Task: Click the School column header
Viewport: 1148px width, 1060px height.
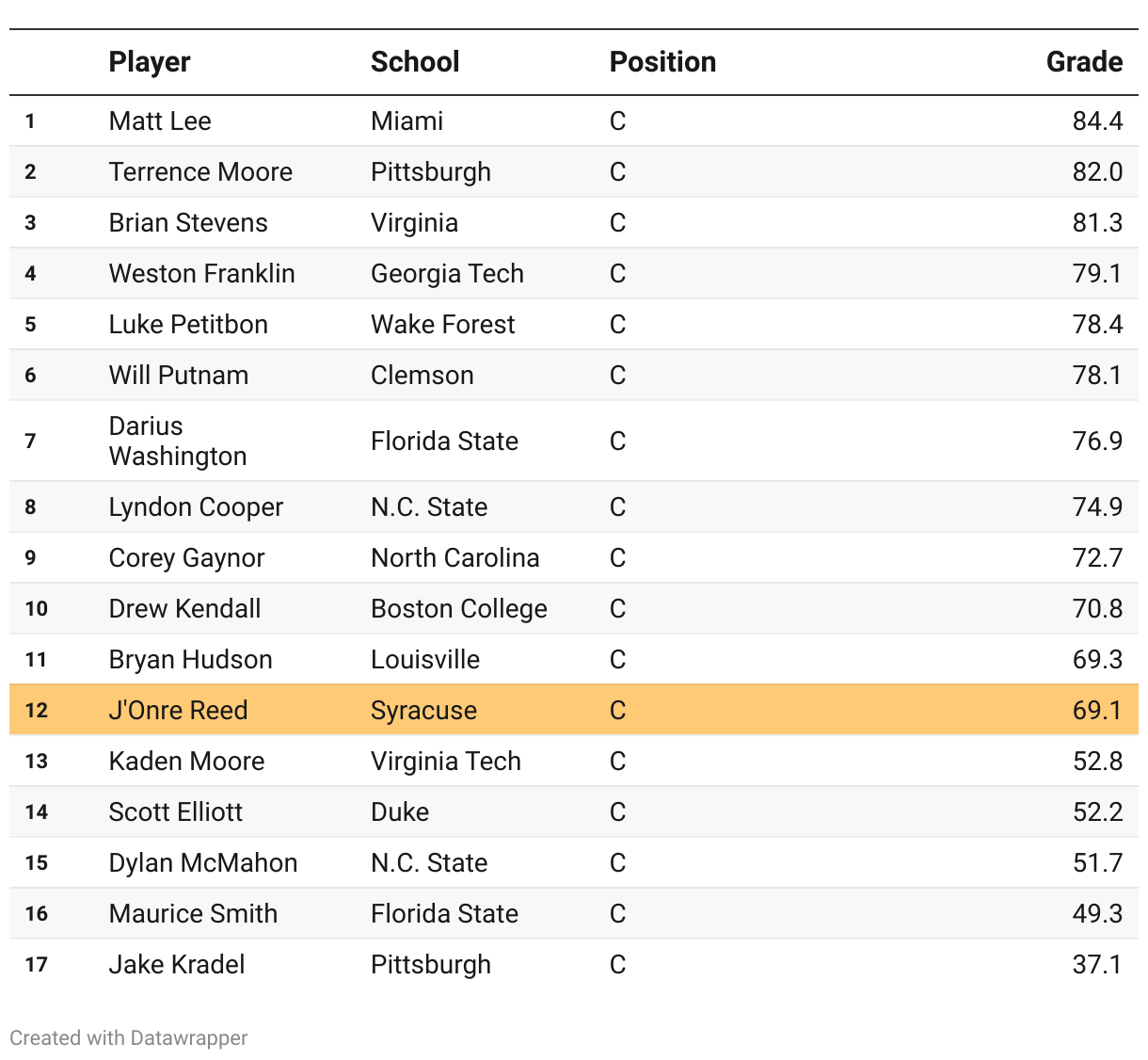Action: tap(415, 62)
